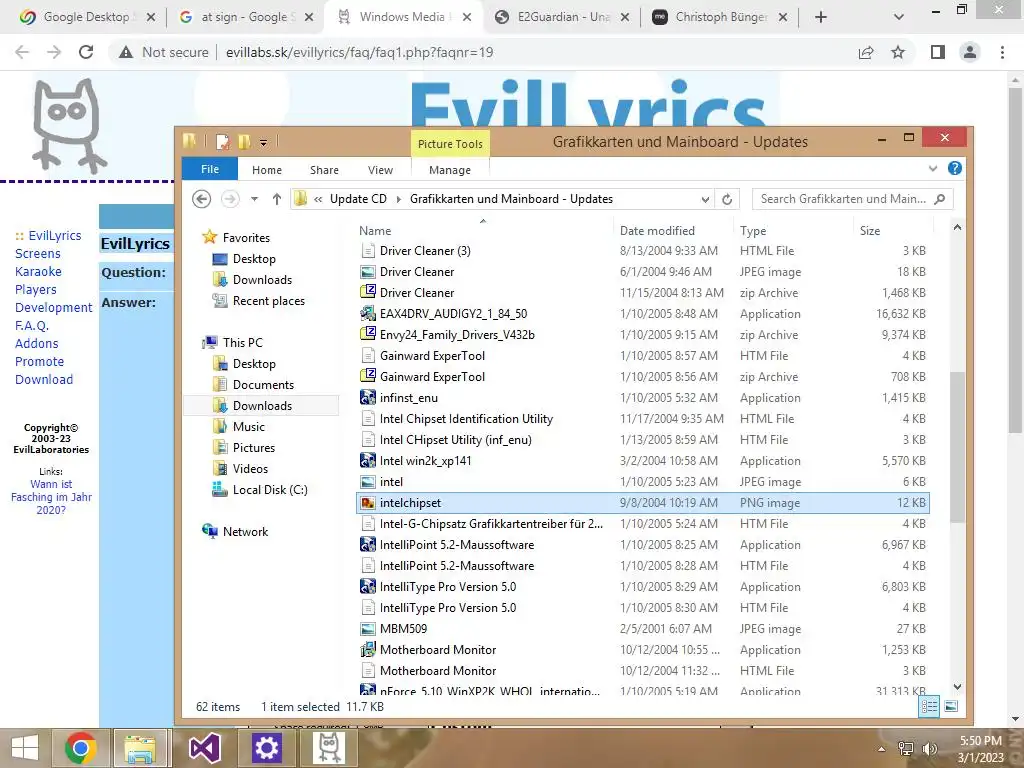Open the View ribbon tab
Image resolution: width=1024 pixels, height=768 pixels.
(x=380, y=170)
